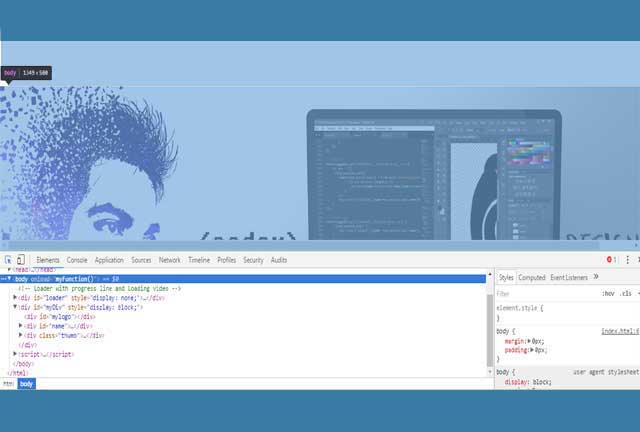Image resolution: width=640 pixels, height=432 pixels.
Task: Expand the div class thumb node
Action: coord(21,335)
